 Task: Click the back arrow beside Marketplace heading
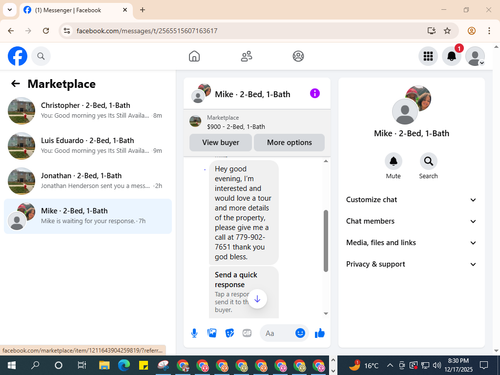point(16,84)
